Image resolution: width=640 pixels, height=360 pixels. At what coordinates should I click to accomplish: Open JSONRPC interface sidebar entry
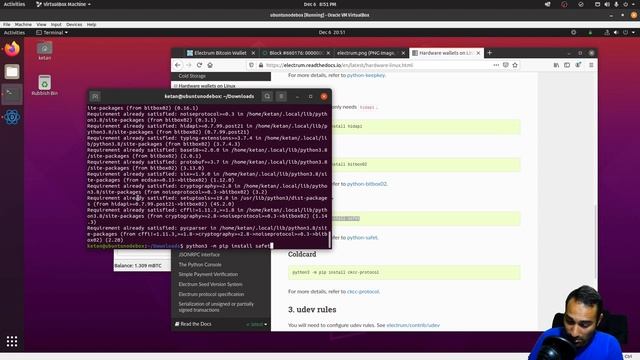(x=199, y=254)
